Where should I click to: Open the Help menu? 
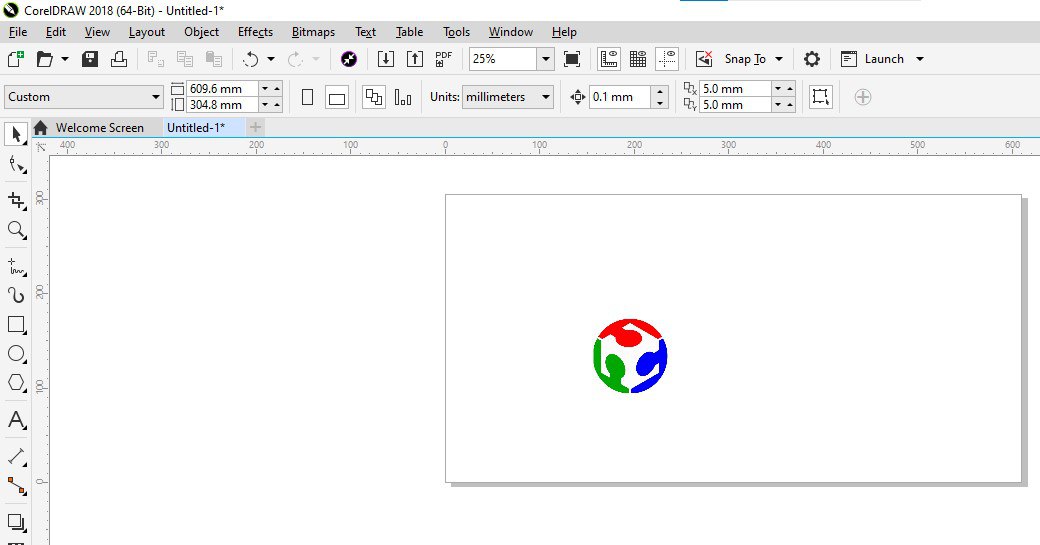(564, 32)
